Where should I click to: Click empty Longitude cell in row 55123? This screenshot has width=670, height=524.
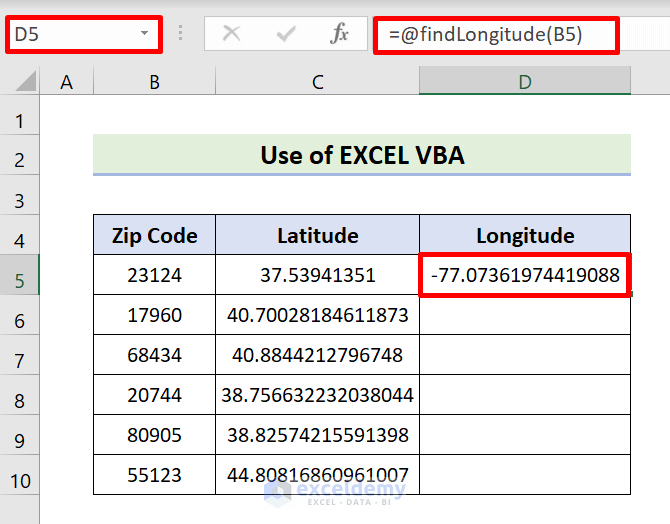(525, 475)
